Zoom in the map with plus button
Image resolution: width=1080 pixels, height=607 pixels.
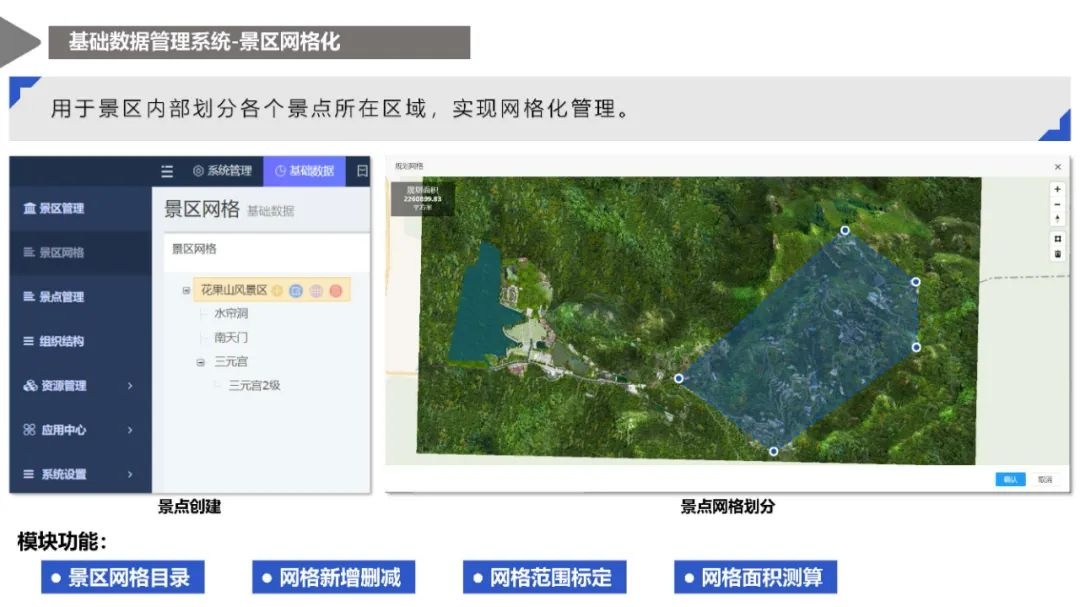[x=1057, y=189]
